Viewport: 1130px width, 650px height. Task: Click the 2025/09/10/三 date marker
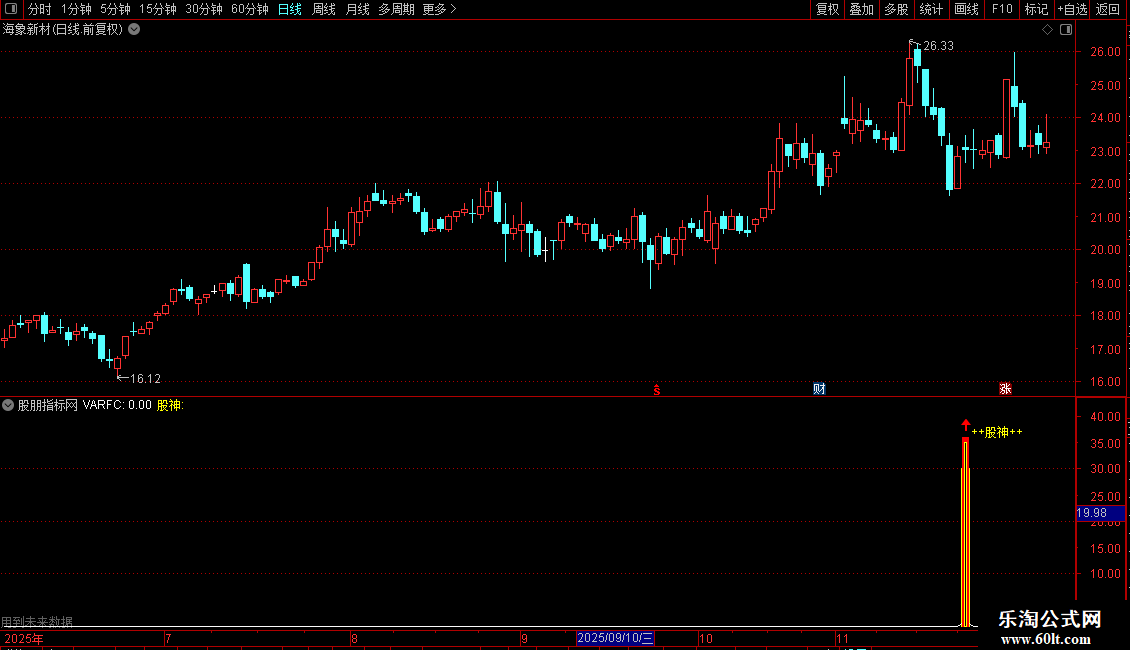(615, 638)
